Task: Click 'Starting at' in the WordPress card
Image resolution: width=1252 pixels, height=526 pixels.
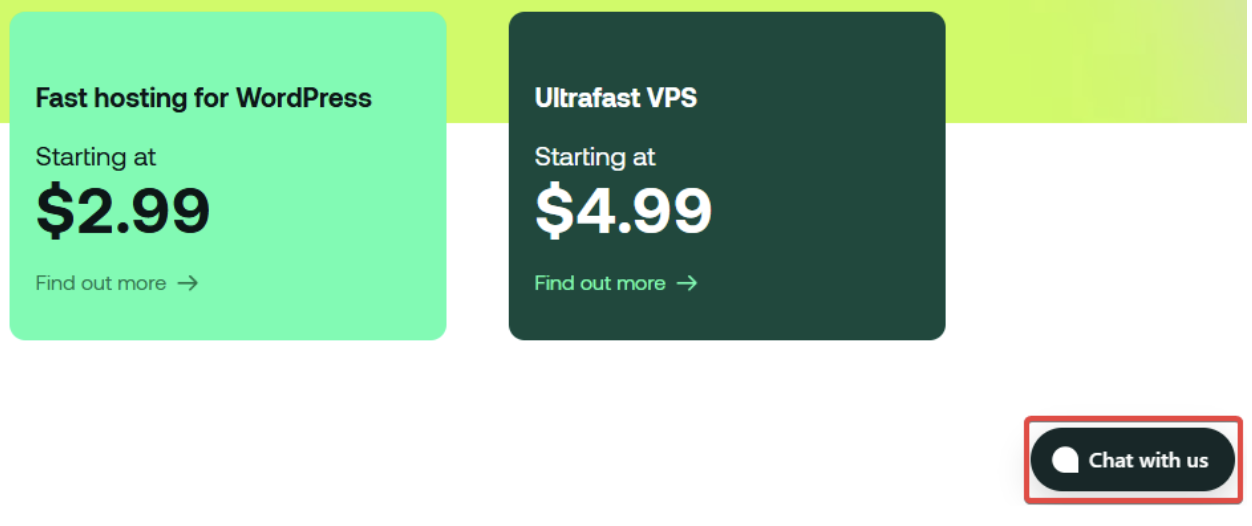Action: tap(96, 157)
